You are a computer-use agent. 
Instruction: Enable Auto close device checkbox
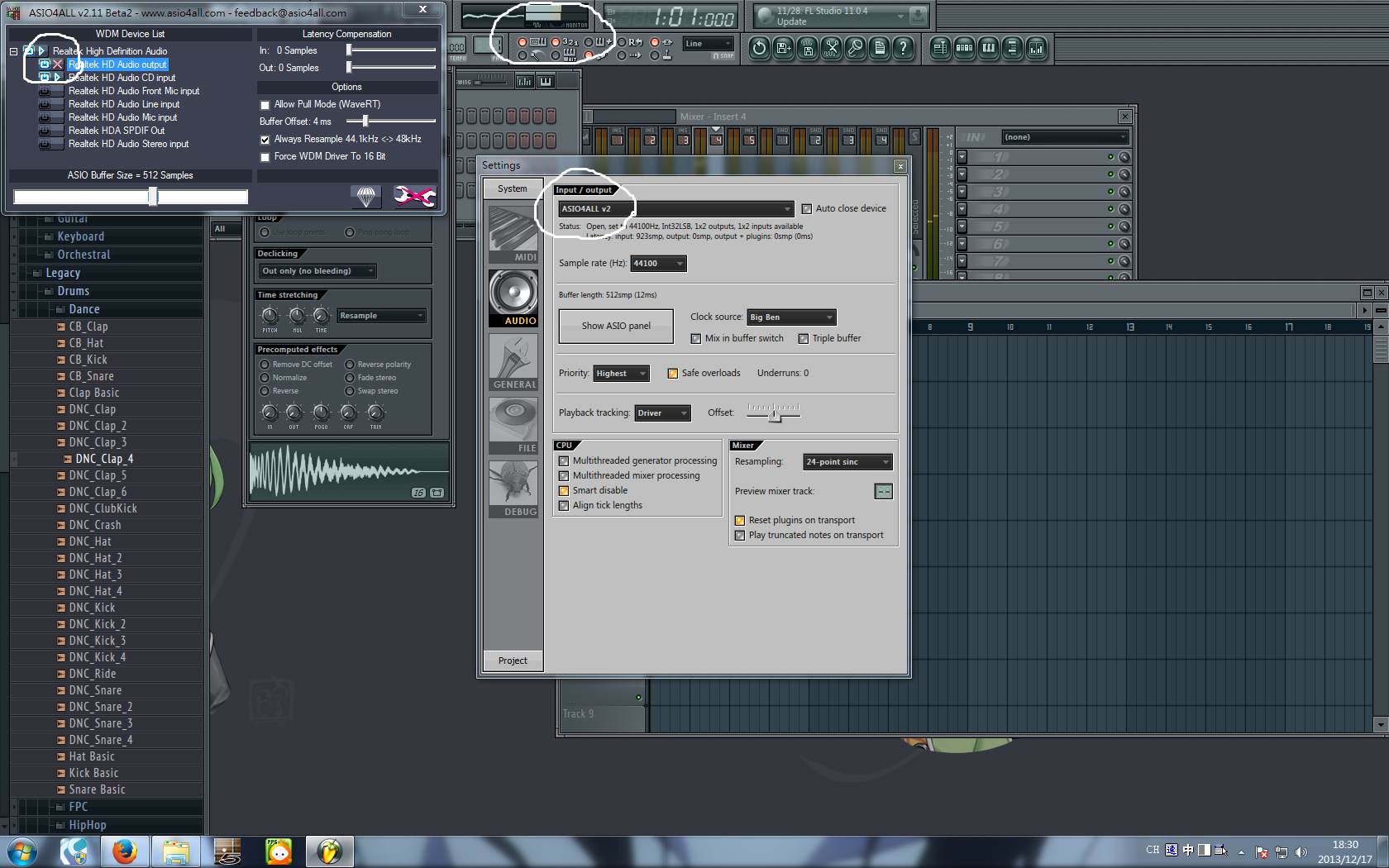(807, 209)
